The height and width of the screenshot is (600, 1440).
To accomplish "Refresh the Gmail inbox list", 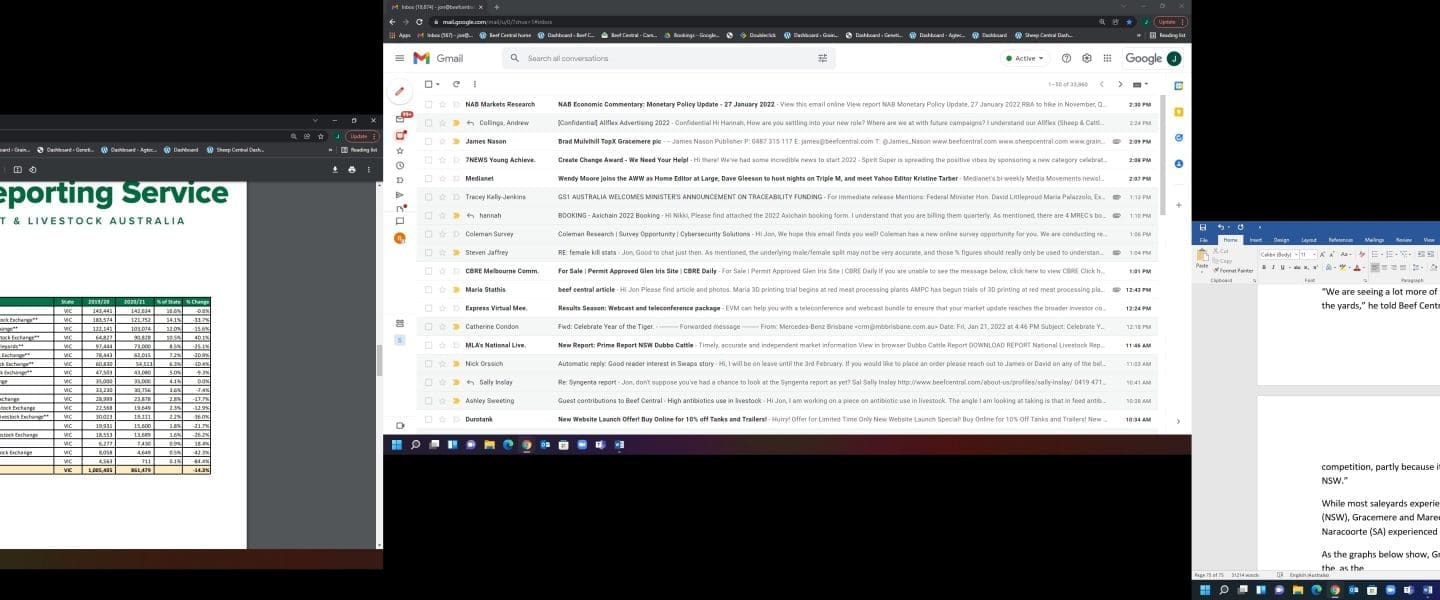I will [456, 84].
